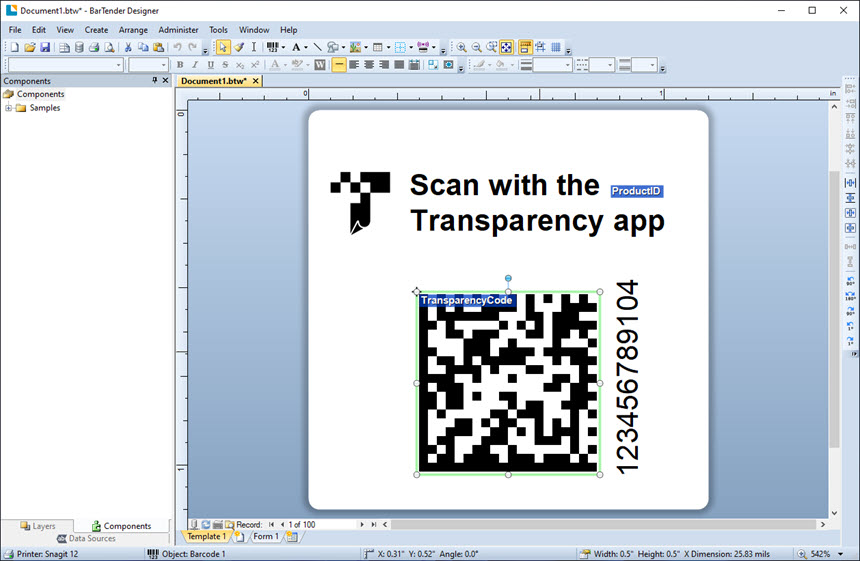Toggle the grid display icon
This screenshot has height=561, width=860.
click(556, 48)
